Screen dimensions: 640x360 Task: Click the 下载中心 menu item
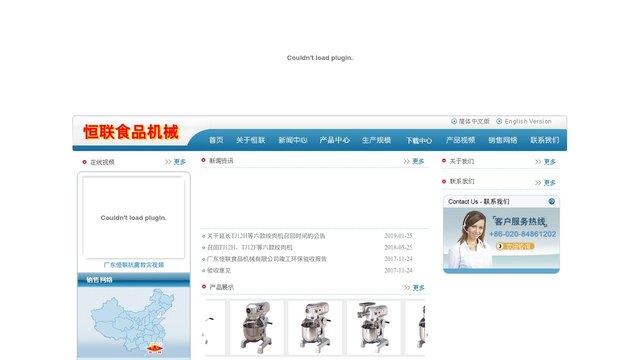point(419,140)
